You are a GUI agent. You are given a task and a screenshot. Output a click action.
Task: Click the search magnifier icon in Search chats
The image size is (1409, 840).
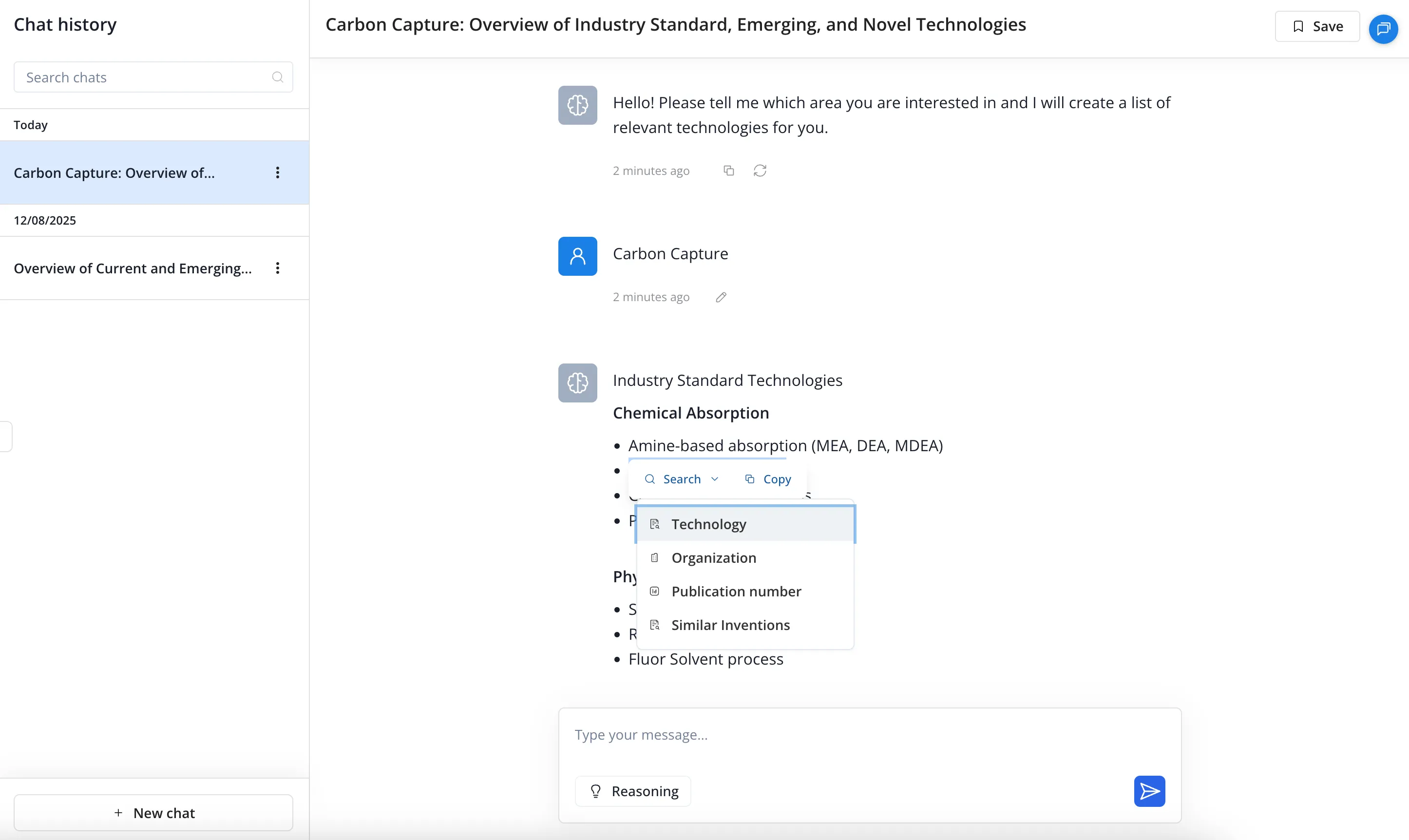click(277, 77)
